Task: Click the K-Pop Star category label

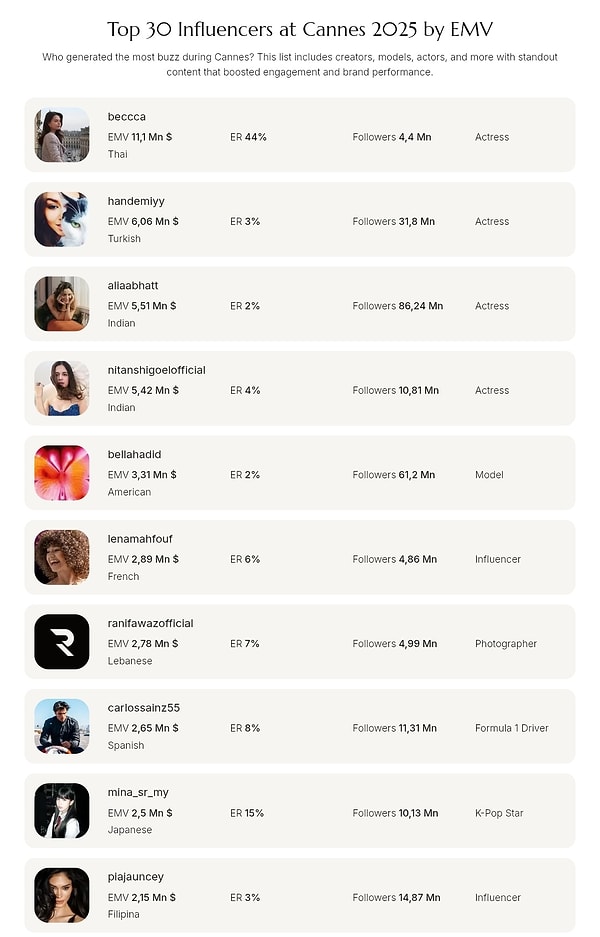Action: tap(499, 813)
